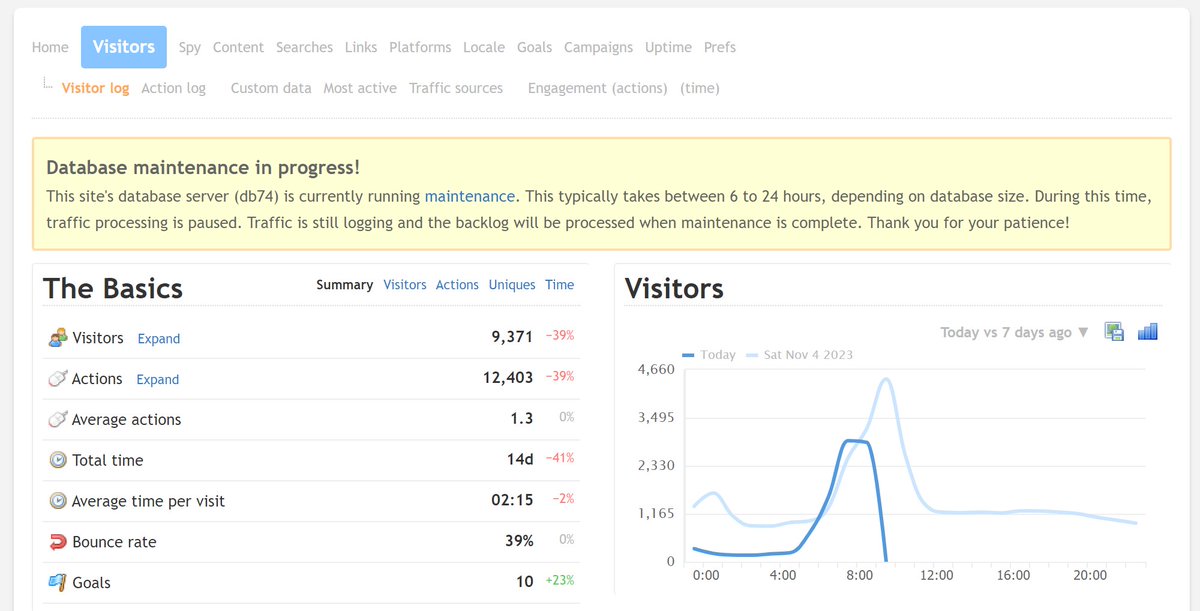Open Engagement (actions) sub-tab

[x=598, y=88]
